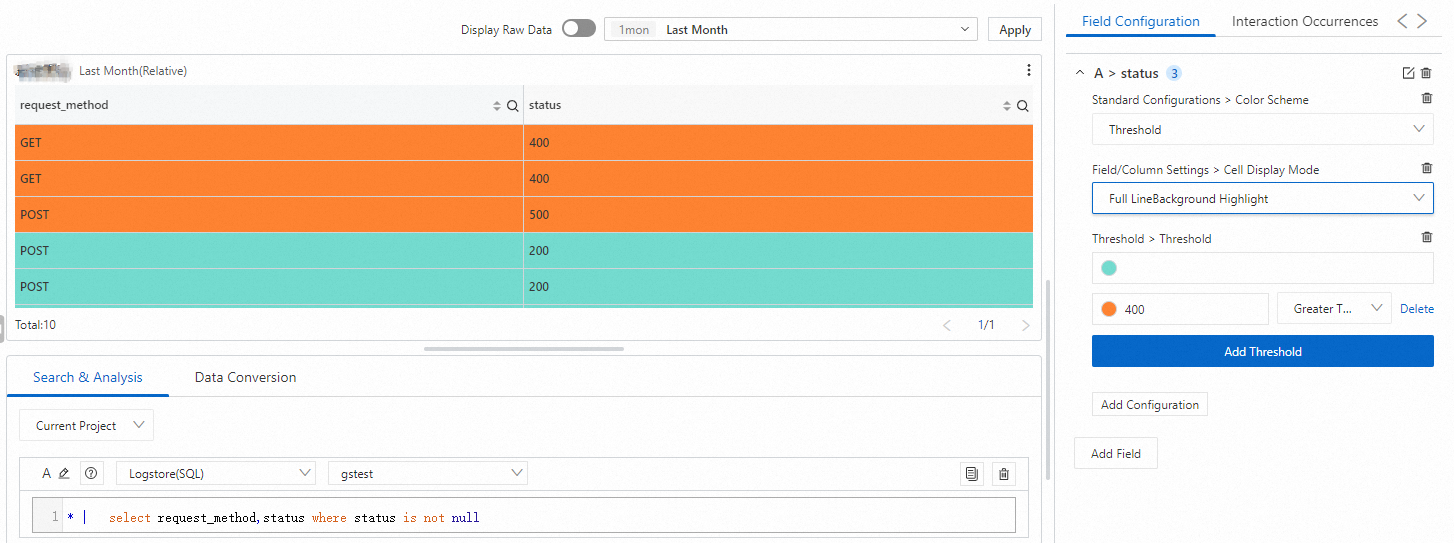Screen dimensions: 1454x543
Task: Search within request_method column
Action: (512, 105)
